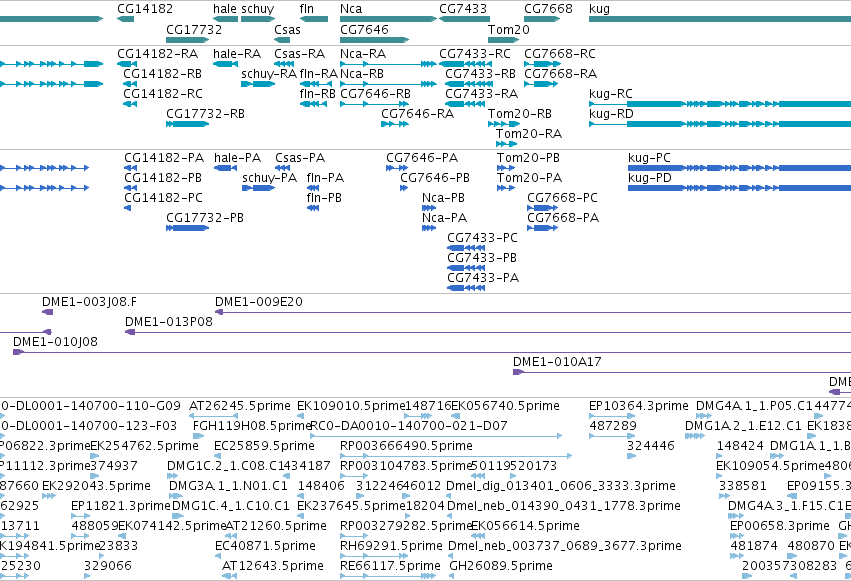Click the CG7646 gene label
The height and width of the screenshot is (581, 851).
(364, 29)
